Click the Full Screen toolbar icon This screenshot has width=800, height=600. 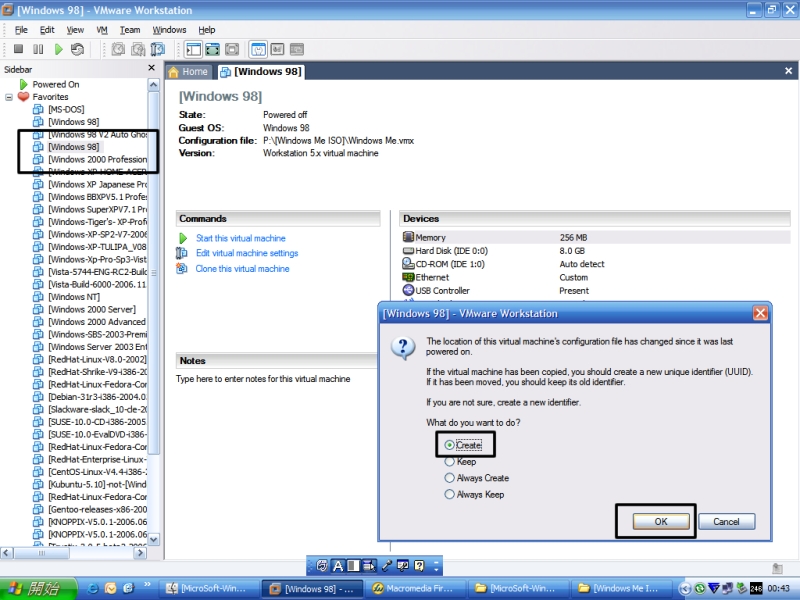212,49
